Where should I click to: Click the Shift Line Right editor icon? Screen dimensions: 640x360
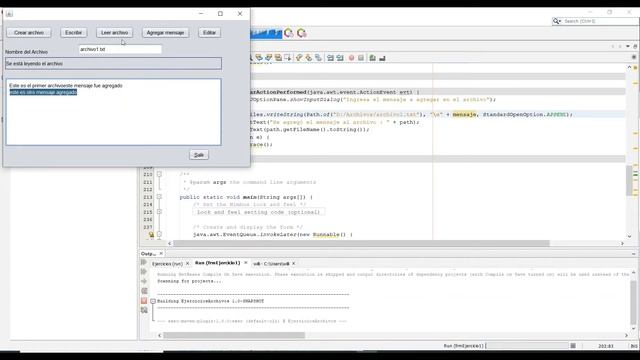340,58
